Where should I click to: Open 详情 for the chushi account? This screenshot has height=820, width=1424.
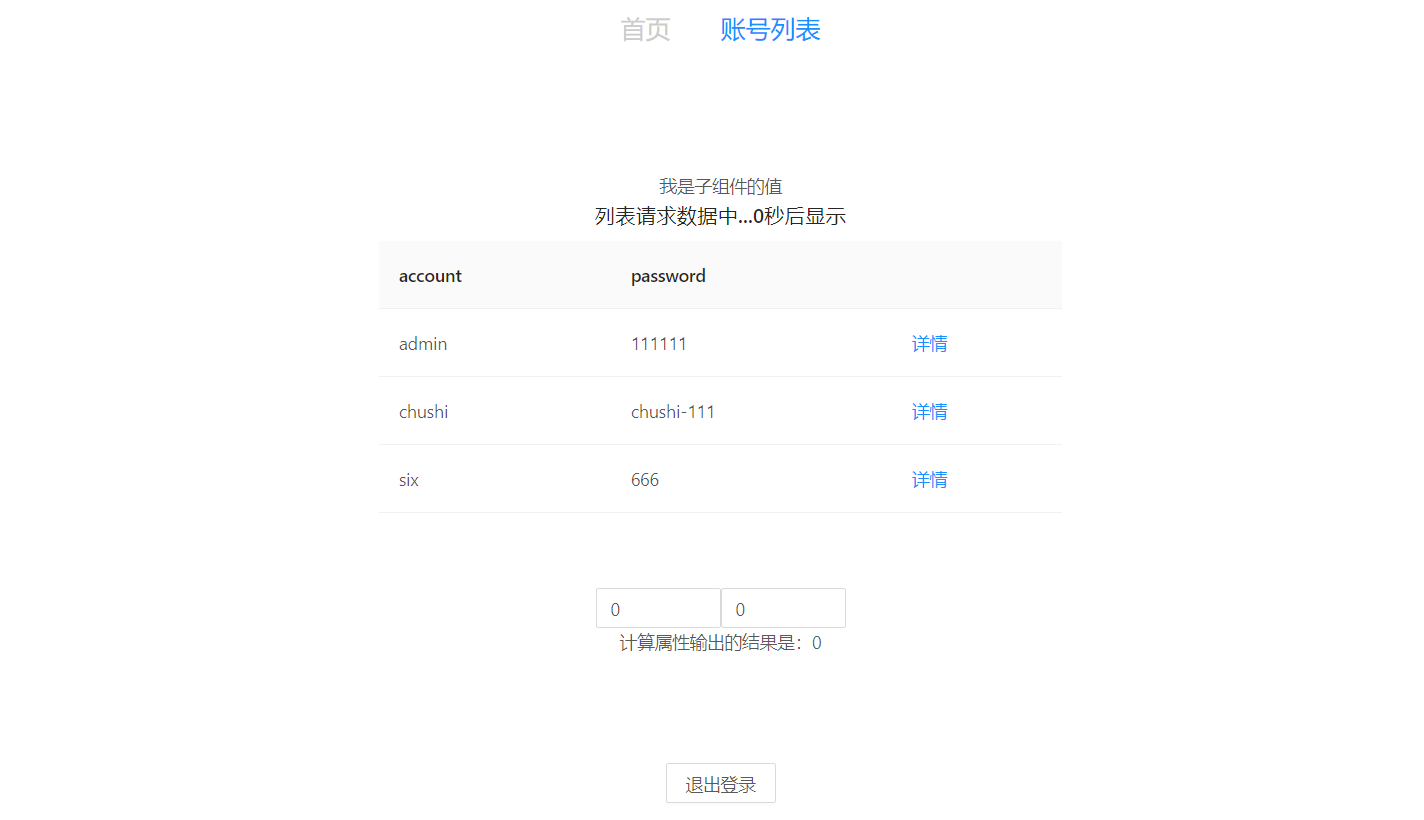929,412
